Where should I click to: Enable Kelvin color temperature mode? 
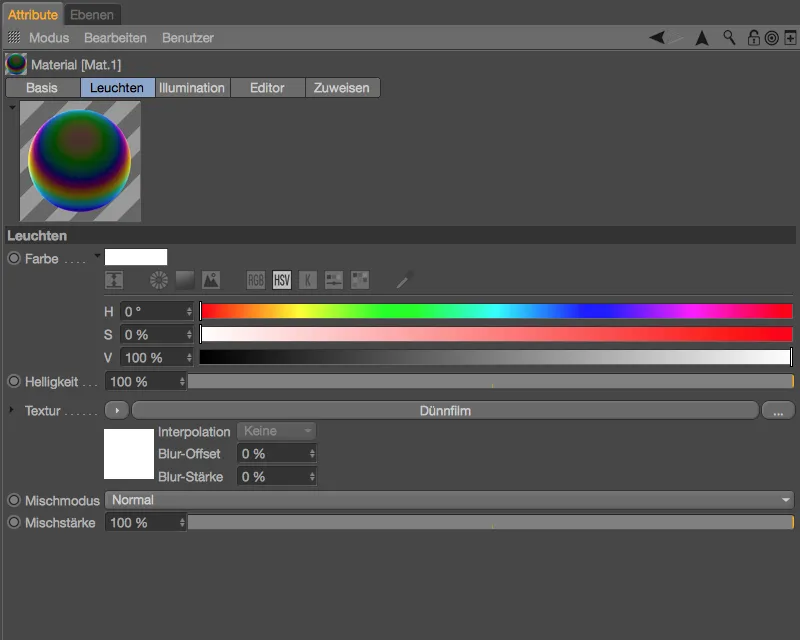(x=308, y=280)
